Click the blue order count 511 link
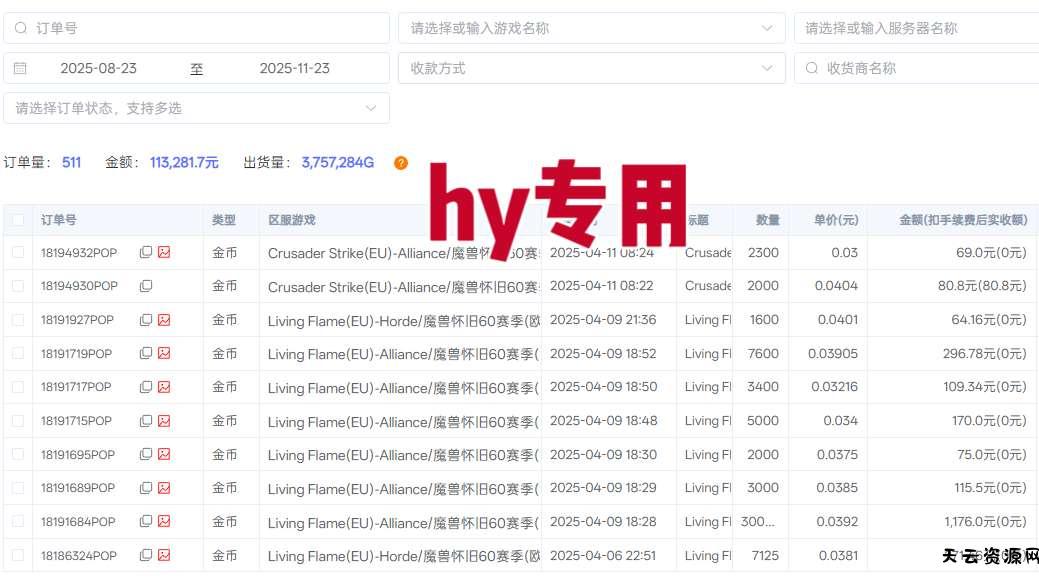This screenshot has height=581, width=1039. click(70, 162)
